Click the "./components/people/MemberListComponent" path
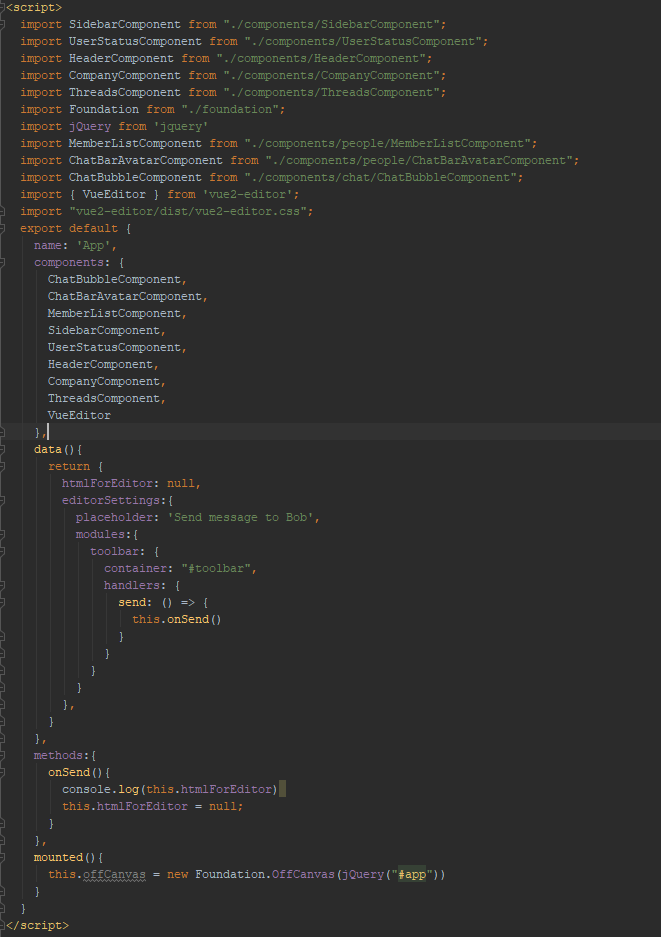Viewport: 661px width, 937px height. point(388,143)
